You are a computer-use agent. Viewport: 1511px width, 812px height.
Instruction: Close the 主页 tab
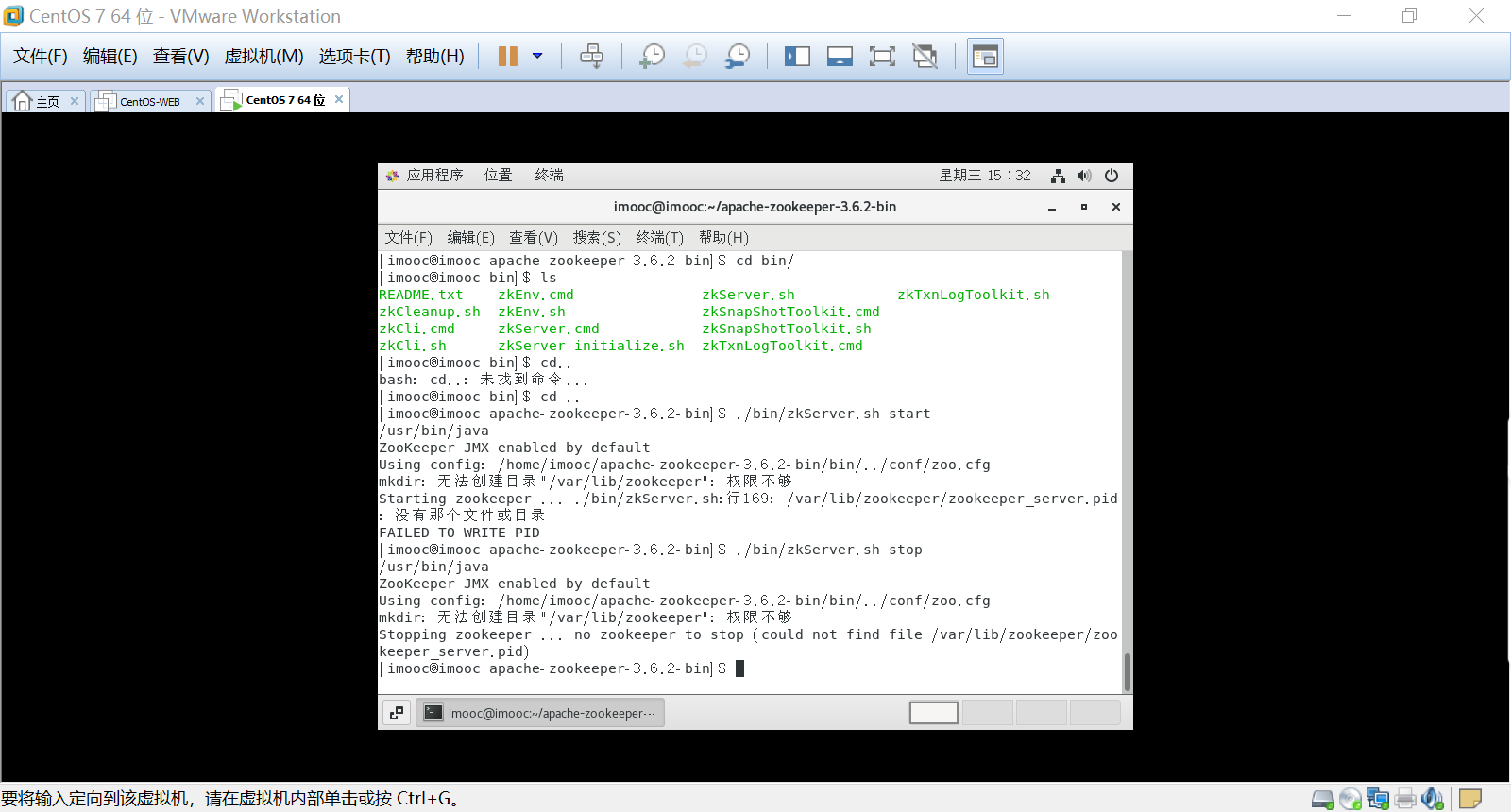pos(75,101)
